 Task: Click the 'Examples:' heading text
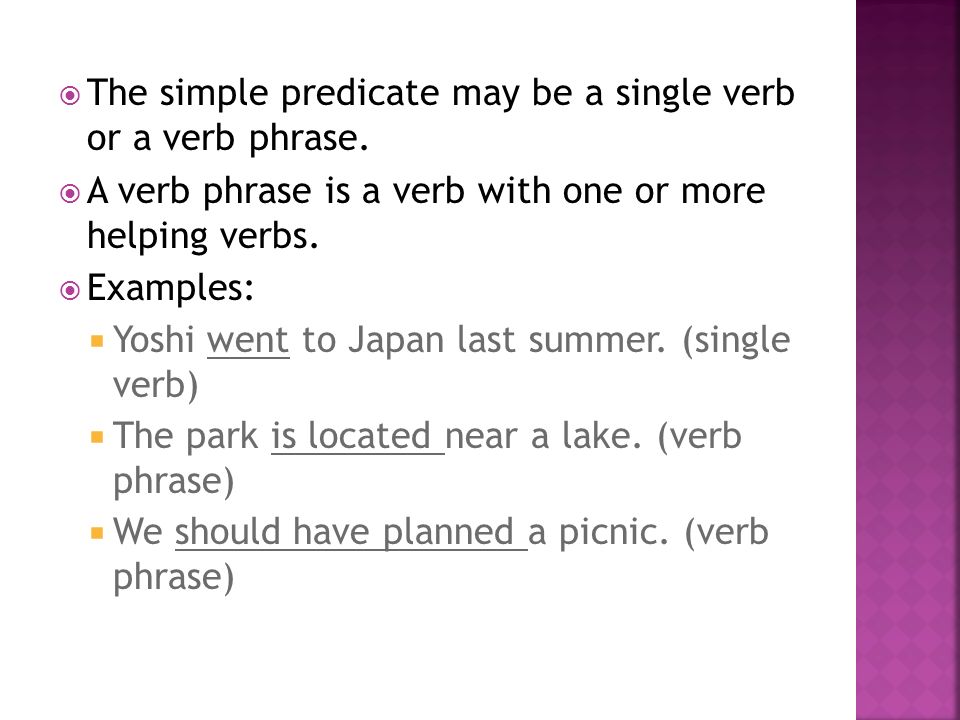click(x=170, y=288)
